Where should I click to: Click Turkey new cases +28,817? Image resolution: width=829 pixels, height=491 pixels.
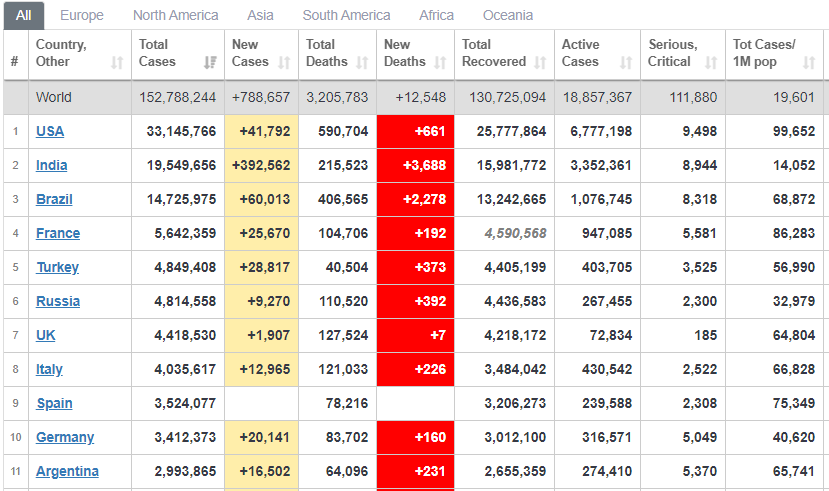(265, 267)
